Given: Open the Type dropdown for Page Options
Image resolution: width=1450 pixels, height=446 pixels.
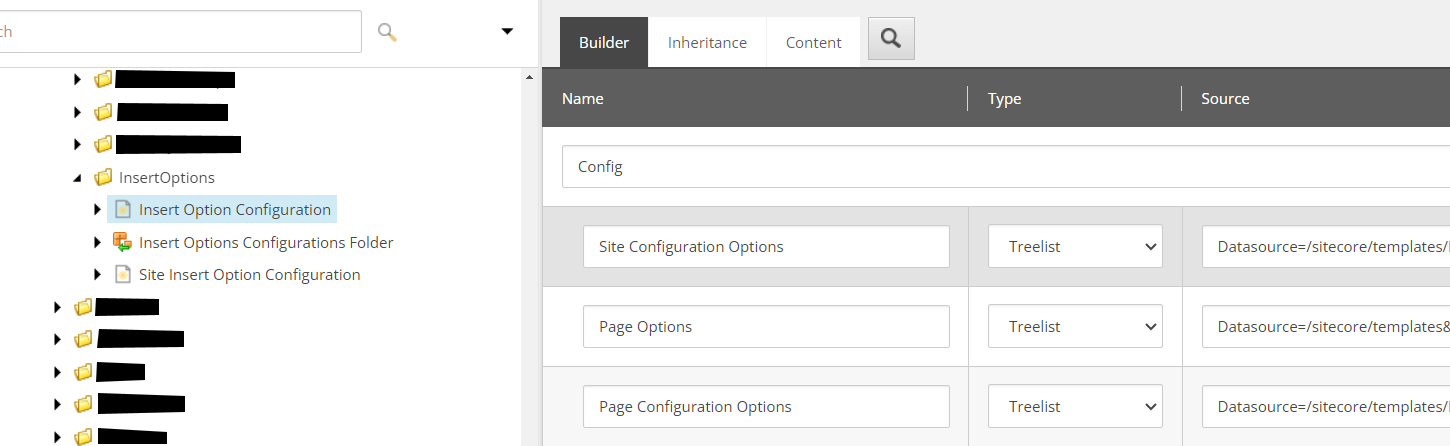Looking at the screenshot, I should (1075, 326).
